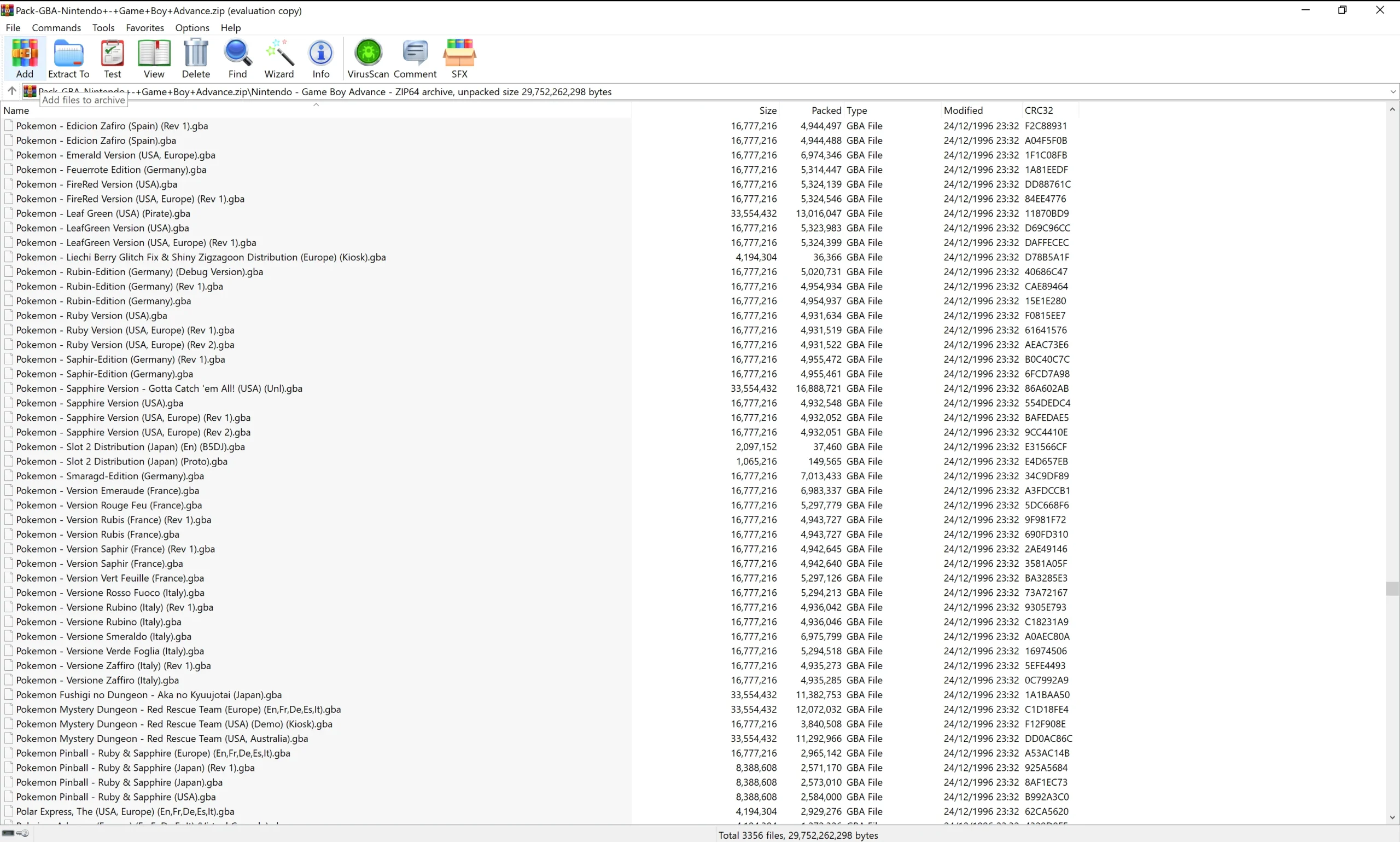Run the Test archive tool
The width and height of the screenshot is (1400, 842).
tap(112, 58)
